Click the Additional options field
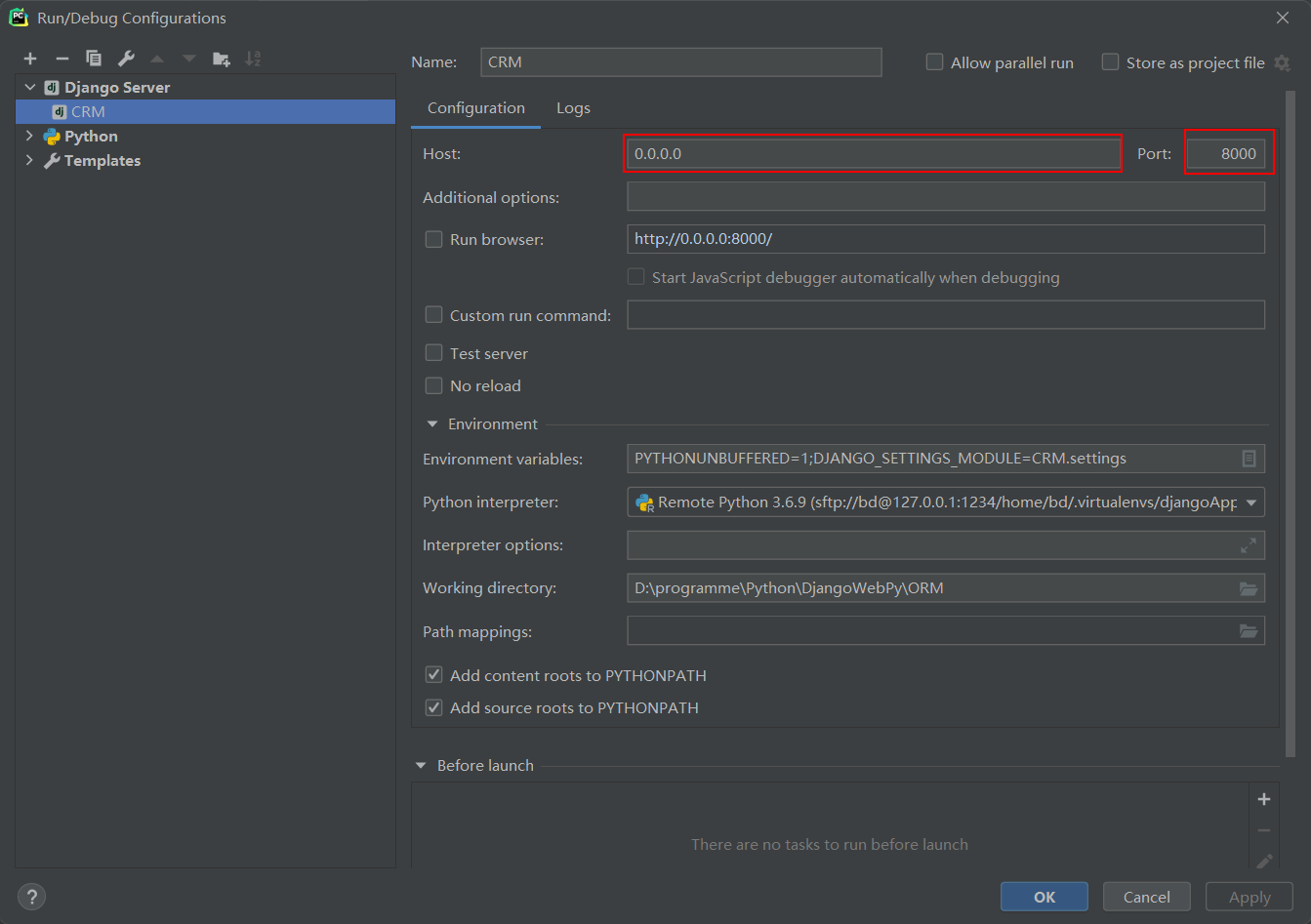The width and height of the screenshot is (1311, 924). 946,197
